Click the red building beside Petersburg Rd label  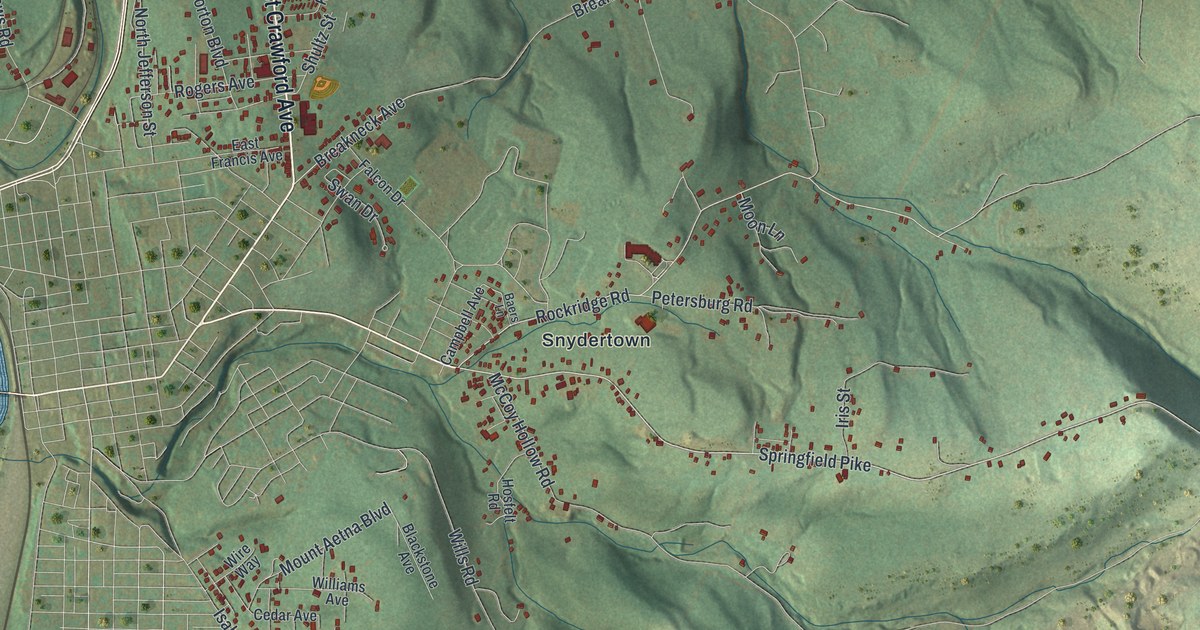644,321
